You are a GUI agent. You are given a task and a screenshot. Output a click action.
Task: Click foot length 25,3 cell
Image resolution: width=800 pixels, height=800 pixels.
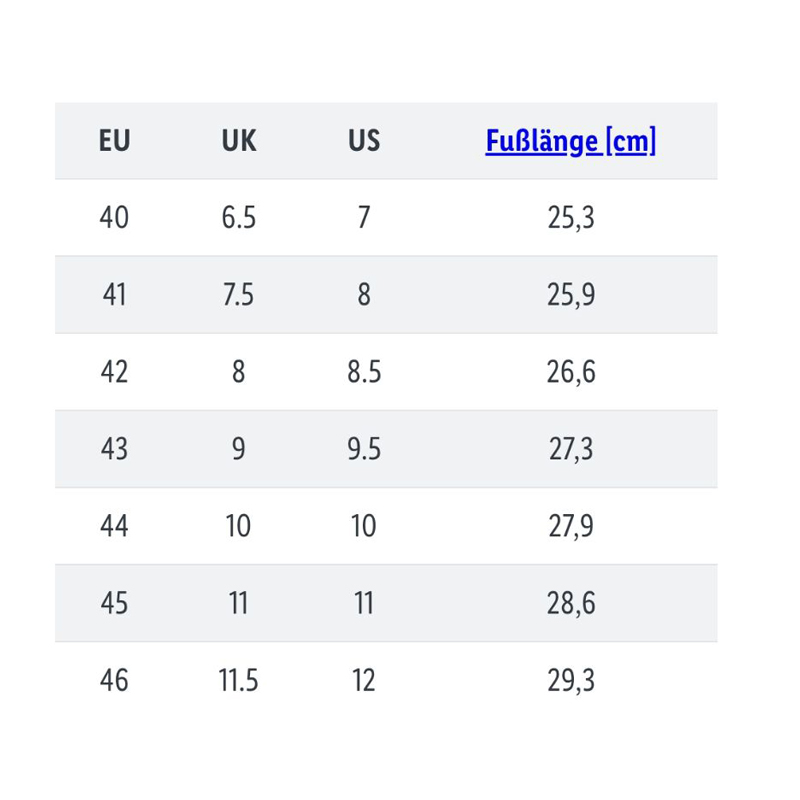coord(571,218)
